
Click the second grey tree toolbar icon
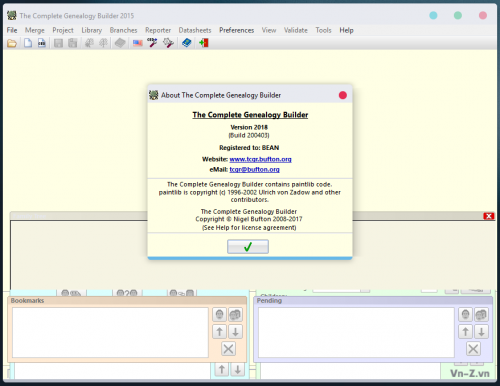104,43
